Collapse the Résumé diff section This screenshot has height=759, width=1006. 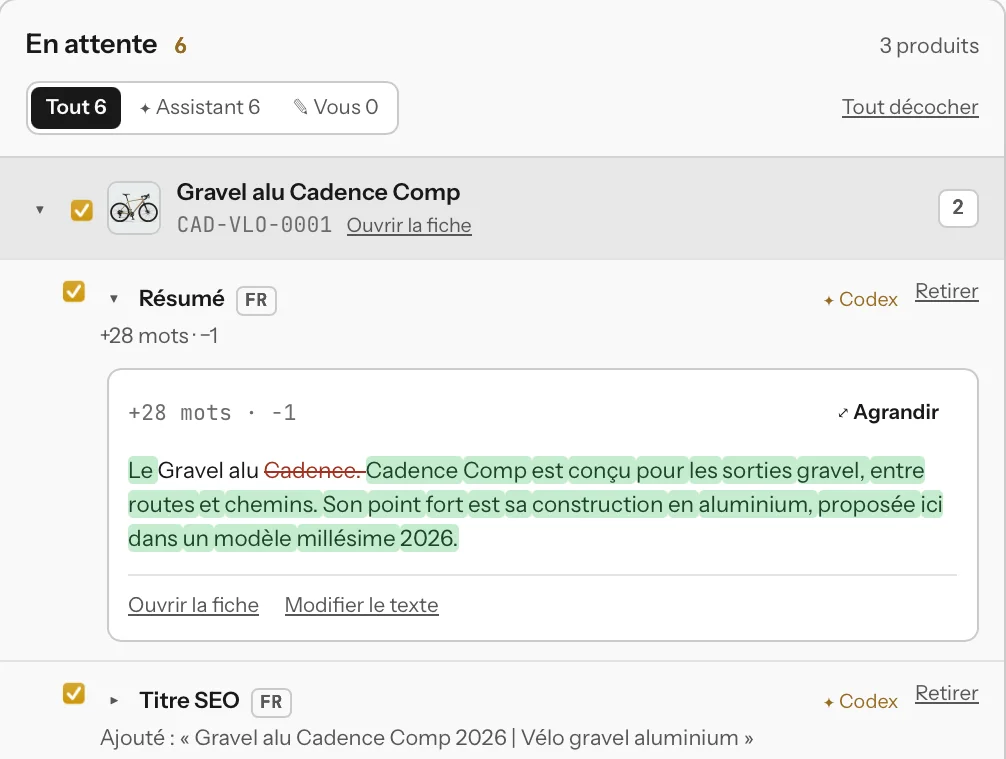114,298
